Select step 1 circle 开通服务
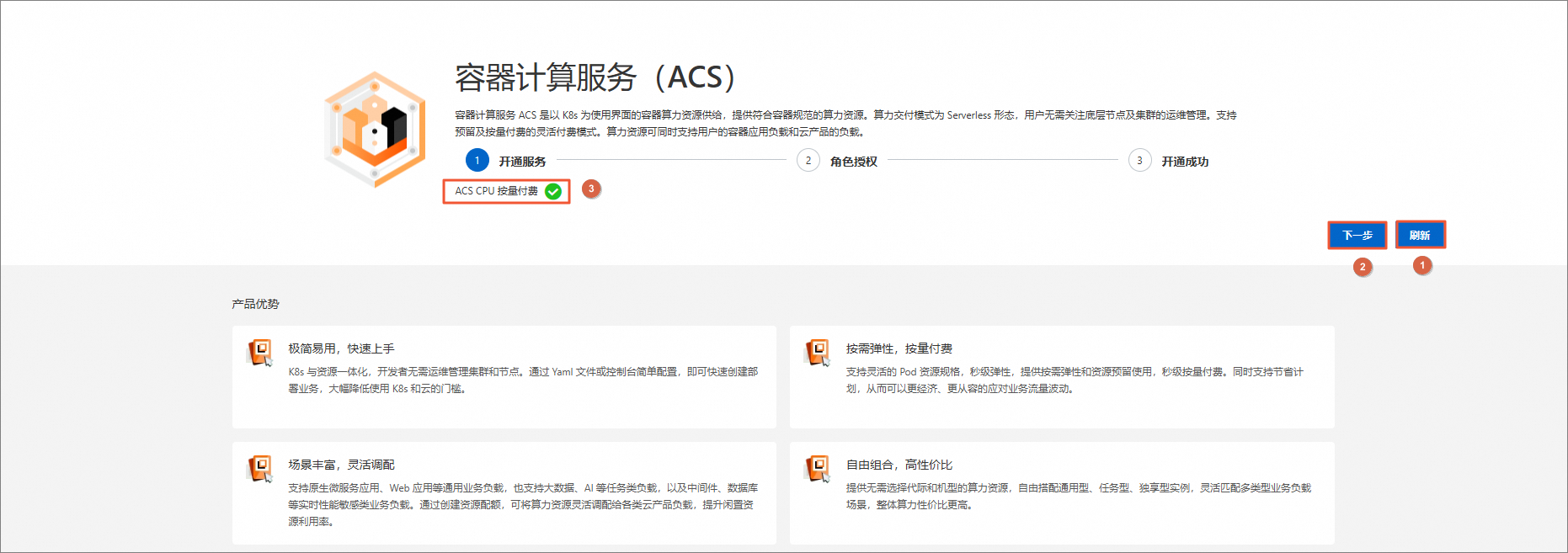This screenshot has width=1568, height=553. click(x=477, y=160)
